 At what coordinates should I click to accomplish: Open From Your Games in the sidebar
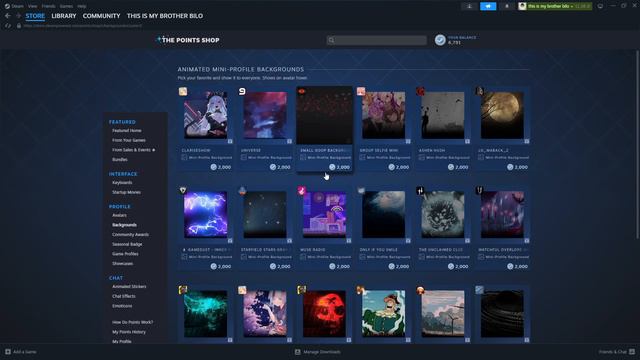click(129, 140)
